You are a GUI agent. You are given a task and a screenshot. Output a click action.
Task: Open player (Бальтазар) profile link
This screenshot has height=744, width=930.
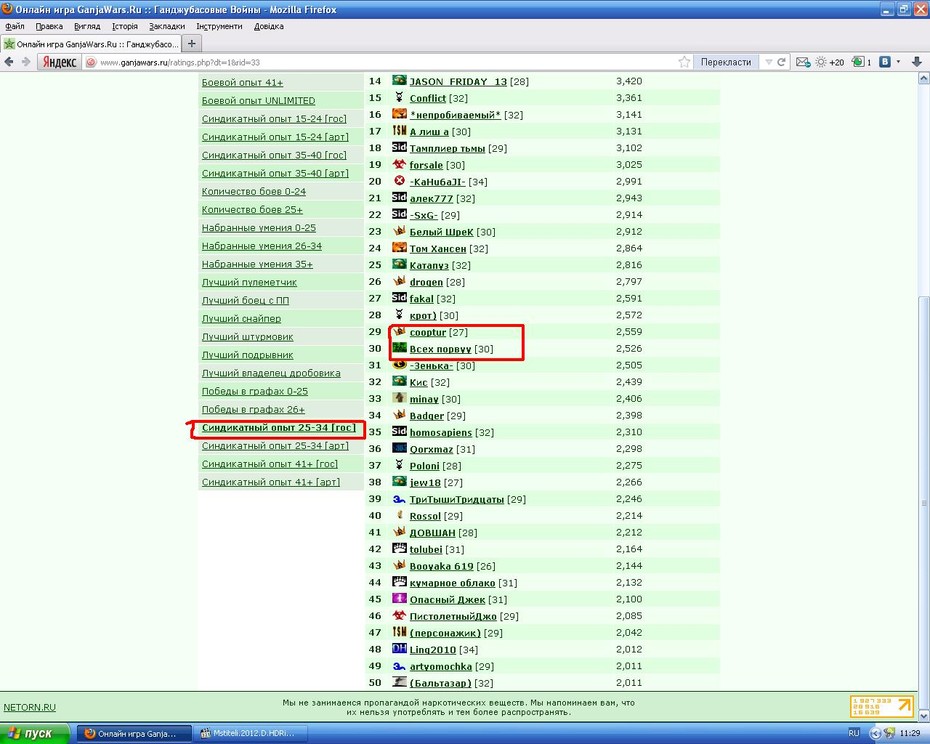click(440, 683)
